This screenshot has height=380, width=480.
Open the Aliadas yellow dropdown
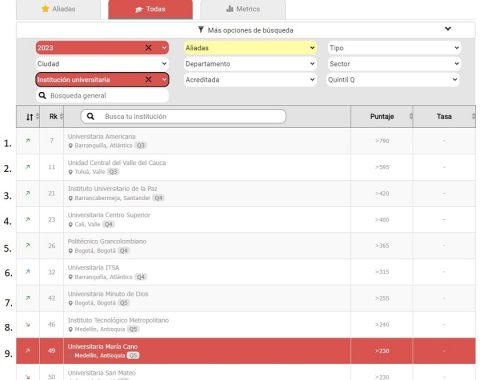pos(250,48)
